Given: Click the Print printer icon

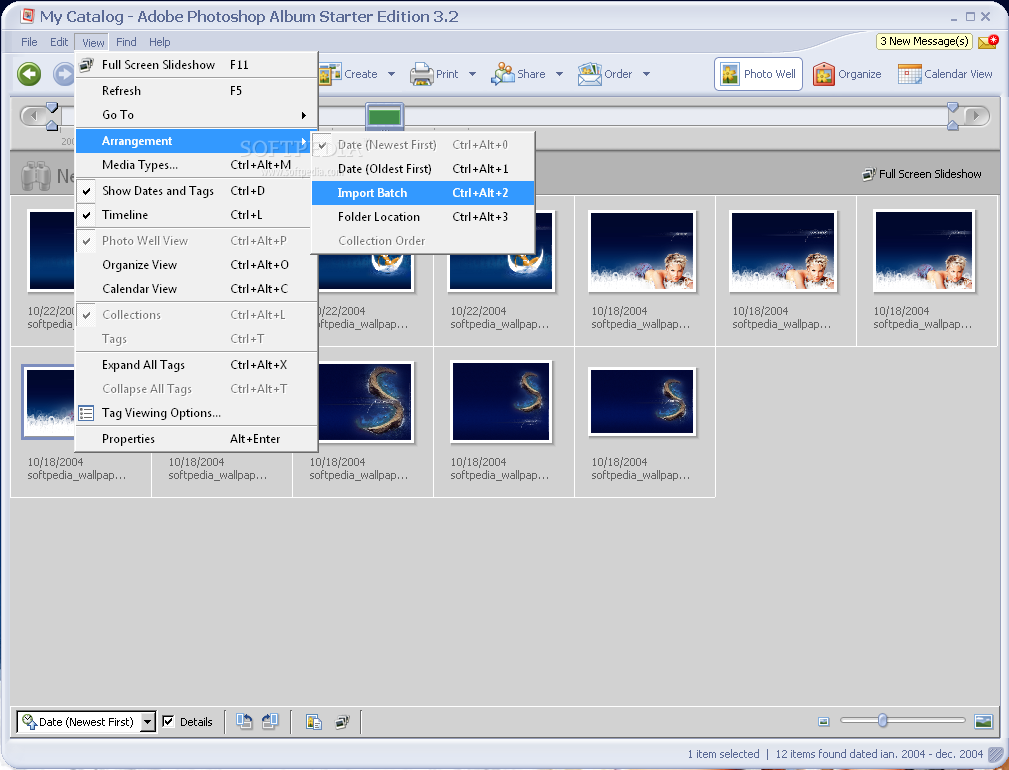Looking at the screenshot, I should [421, 74].
